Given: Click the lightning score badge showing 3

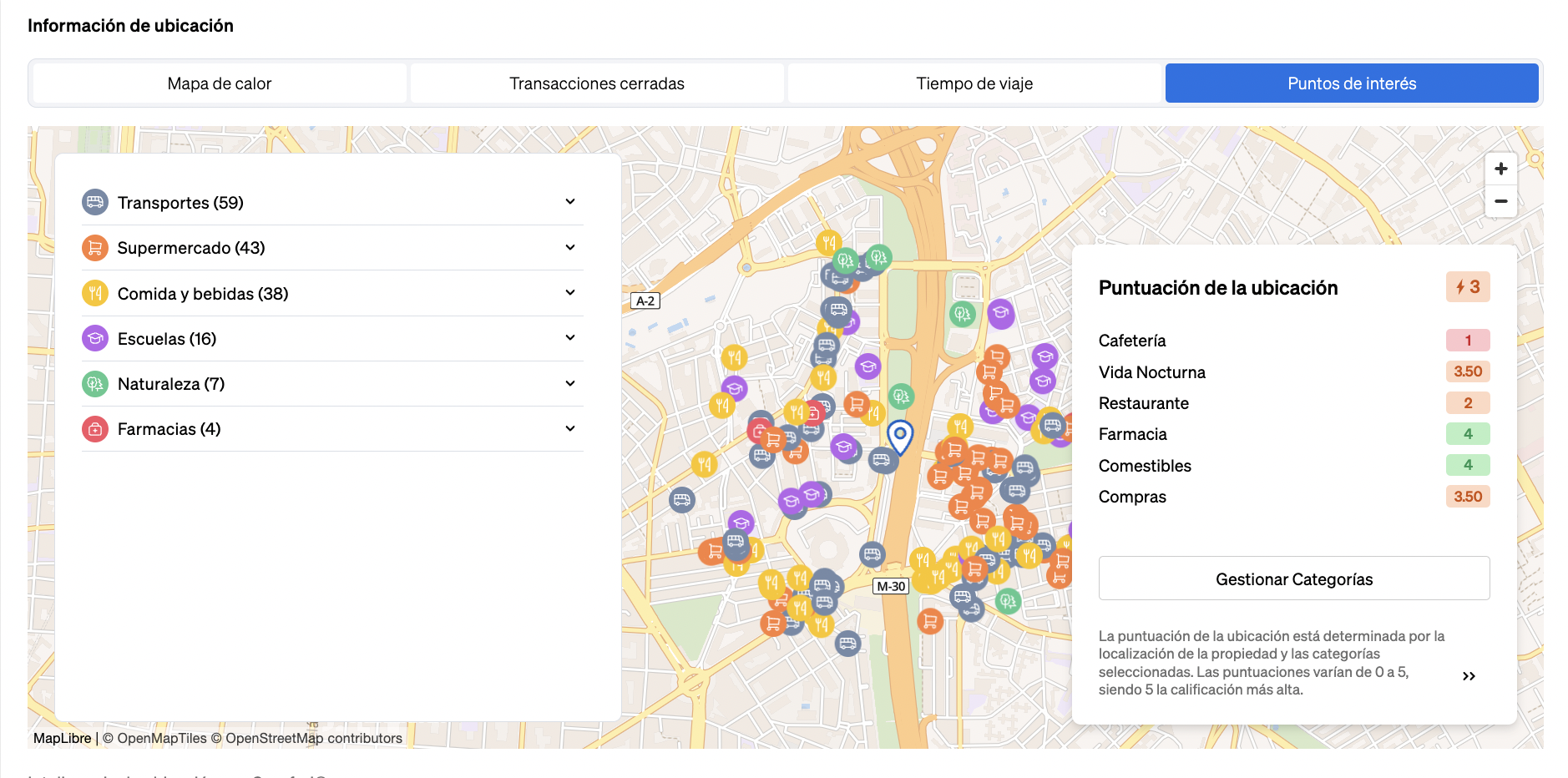Looking at the screenshot, I should [x=1468, y=287].
